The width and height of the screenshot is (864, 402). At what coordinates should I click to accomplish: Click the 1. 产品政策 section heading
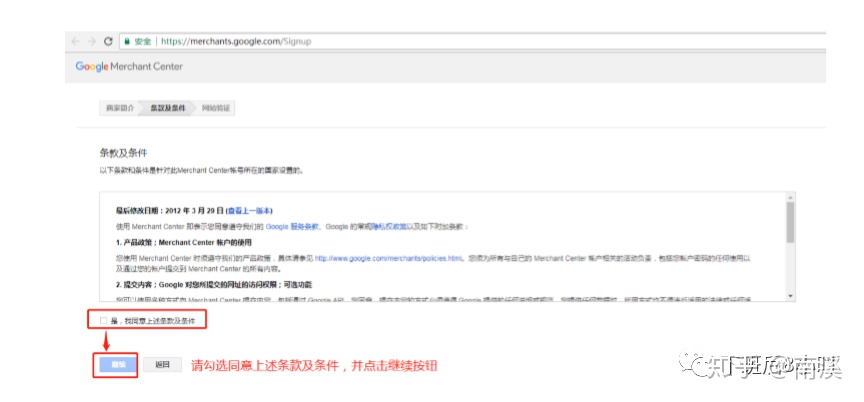point(184,242)
